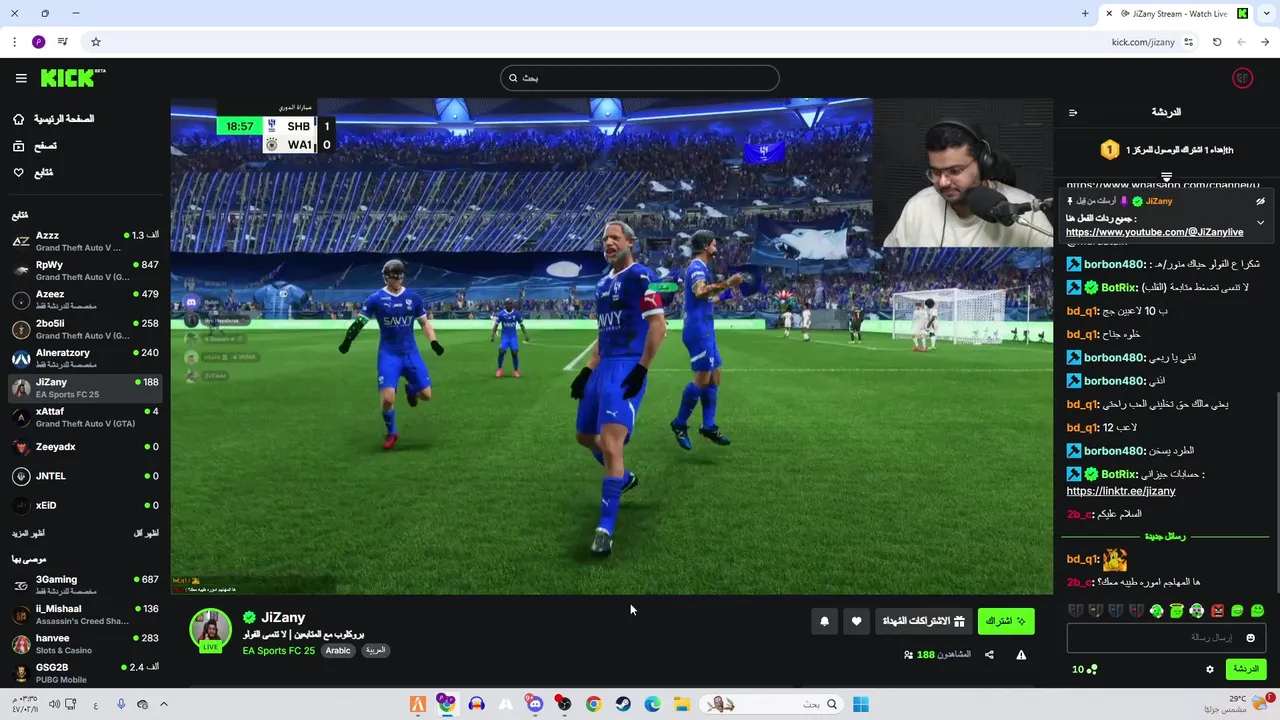Open browser three-dot menu

tap(14, 42)
